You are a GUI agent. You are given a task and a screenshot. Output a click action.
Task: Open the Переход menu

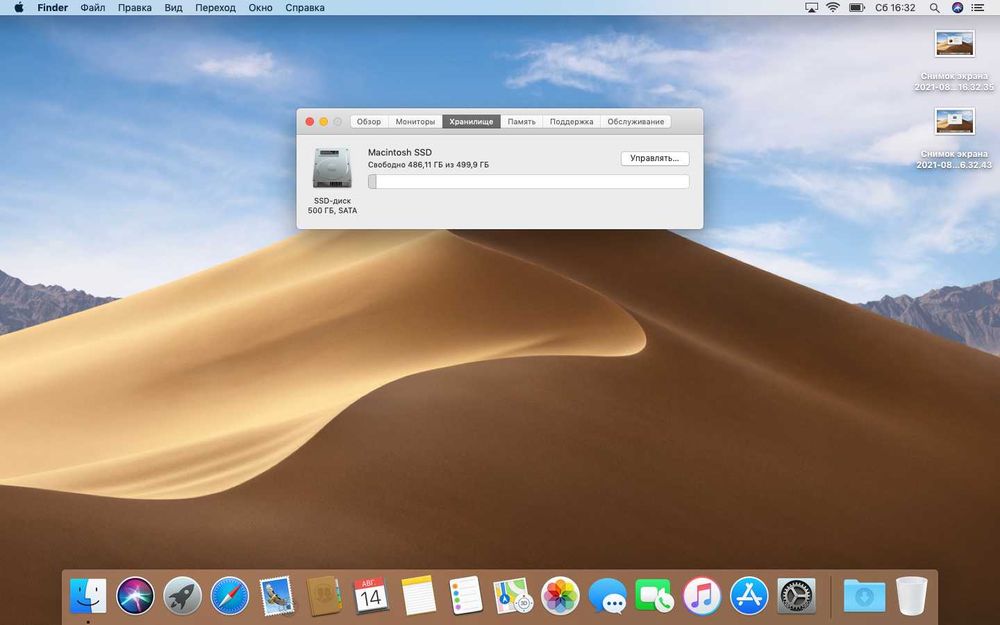(x=215, y=8)
